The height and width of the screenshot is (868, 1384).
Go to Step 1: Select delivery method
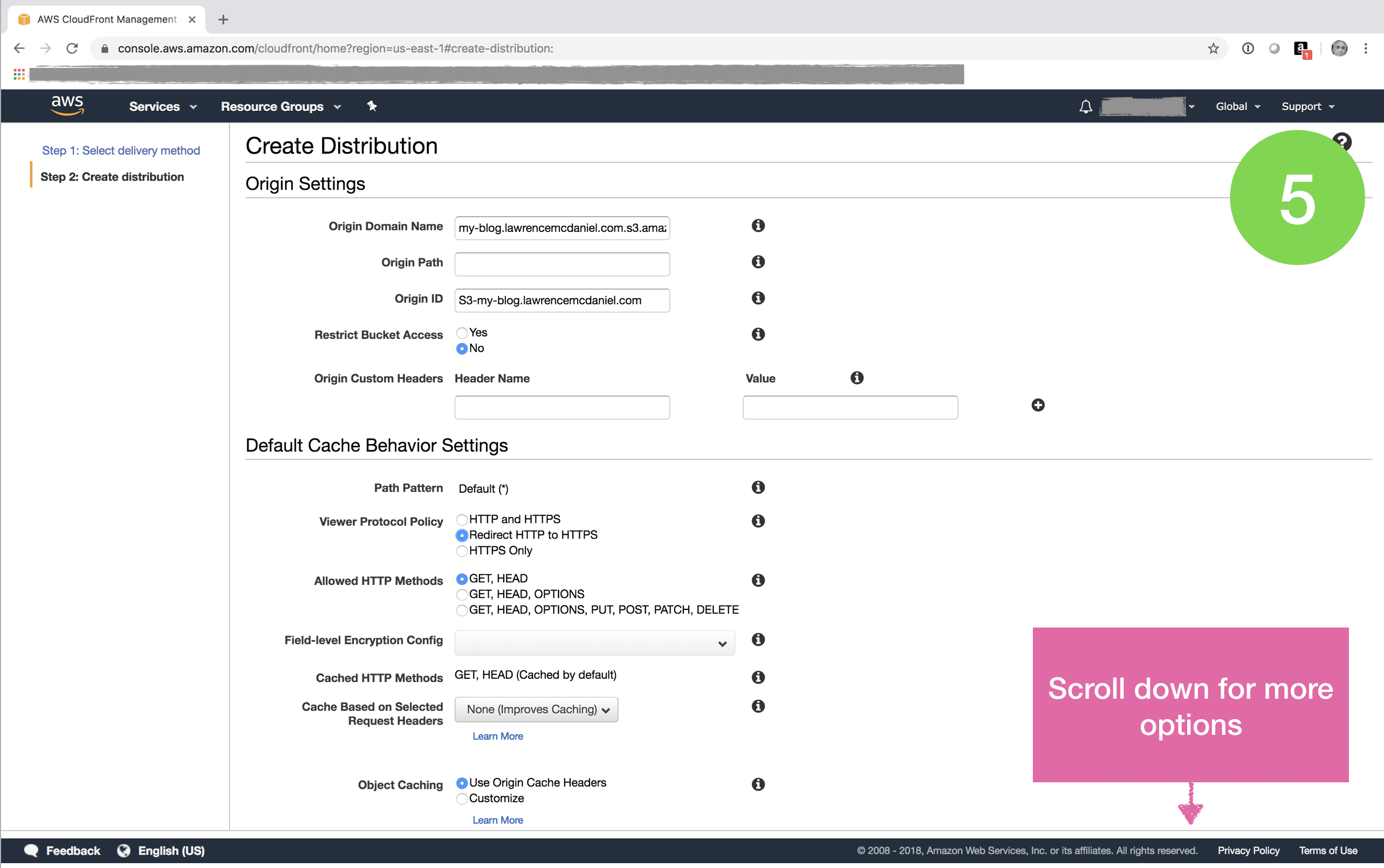pyautogui.click(x=121, y=150)
